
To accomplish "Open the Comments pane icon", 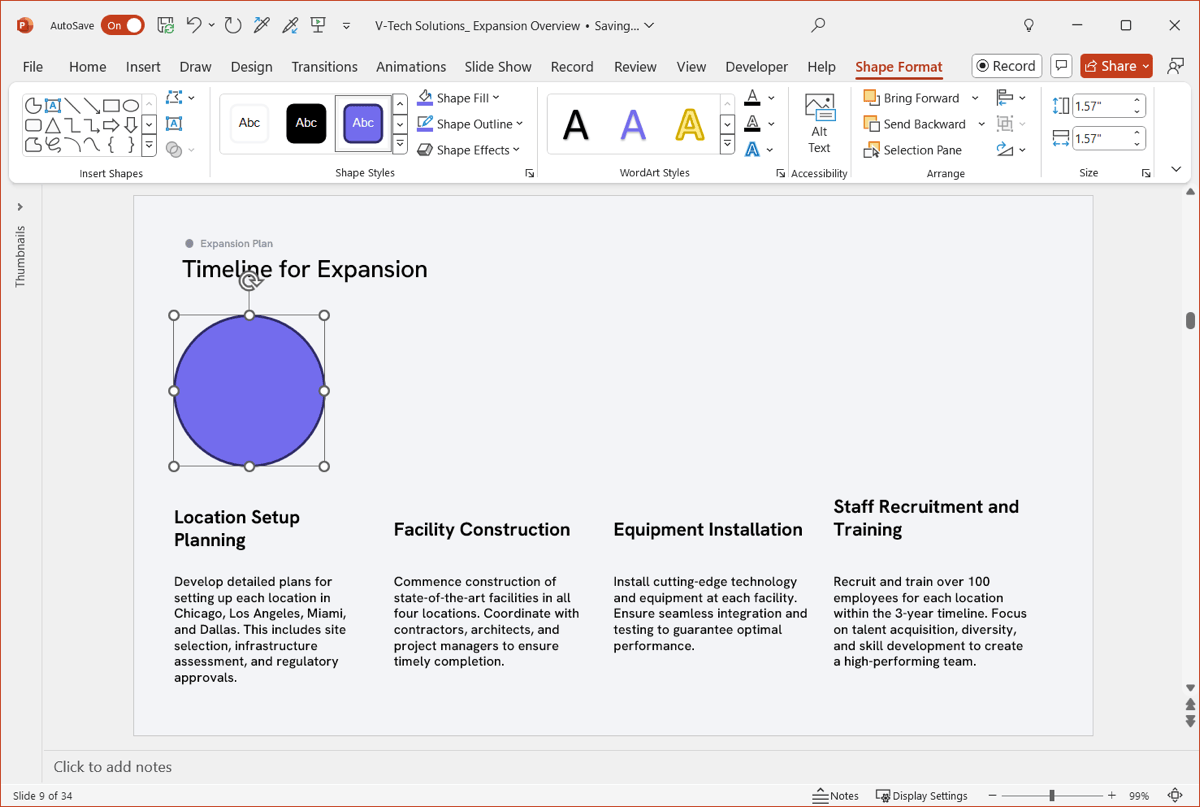I will coord(1061,66).
